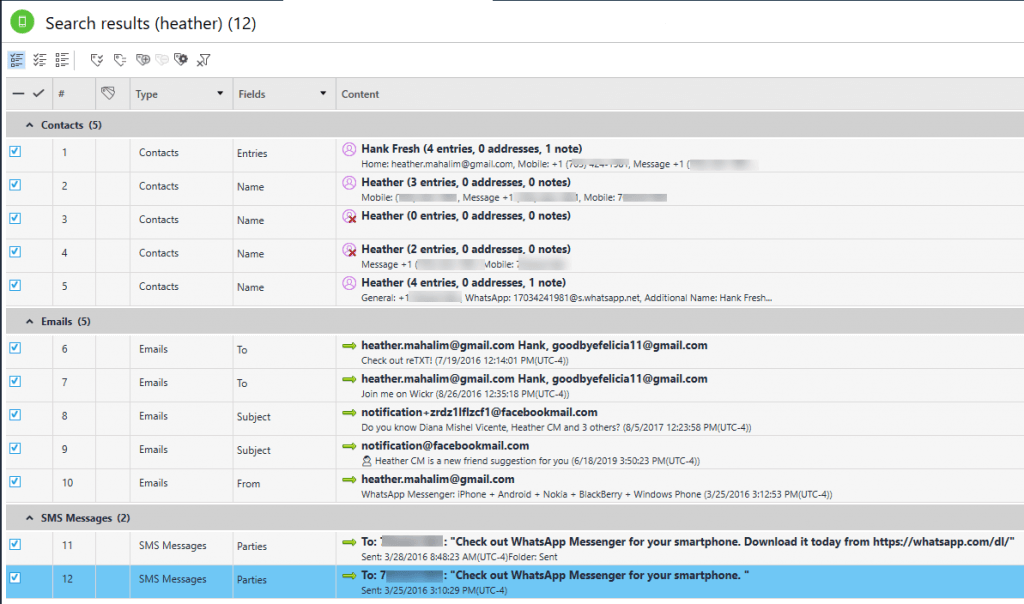Click the green device icon beside Search results

click(22, 22)
